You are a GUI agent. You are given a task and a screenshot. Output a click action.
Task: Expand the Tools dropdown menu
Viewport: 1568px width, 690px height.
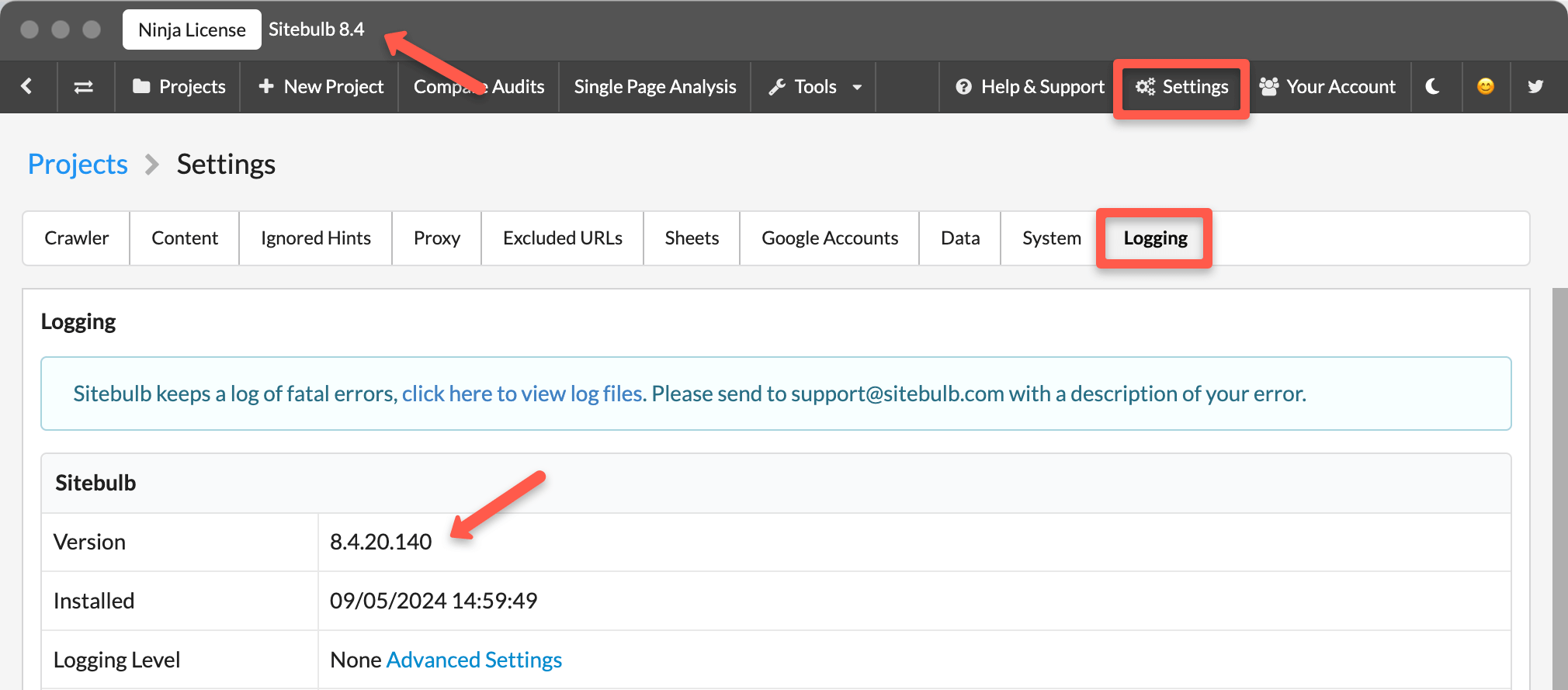[815, 86]
